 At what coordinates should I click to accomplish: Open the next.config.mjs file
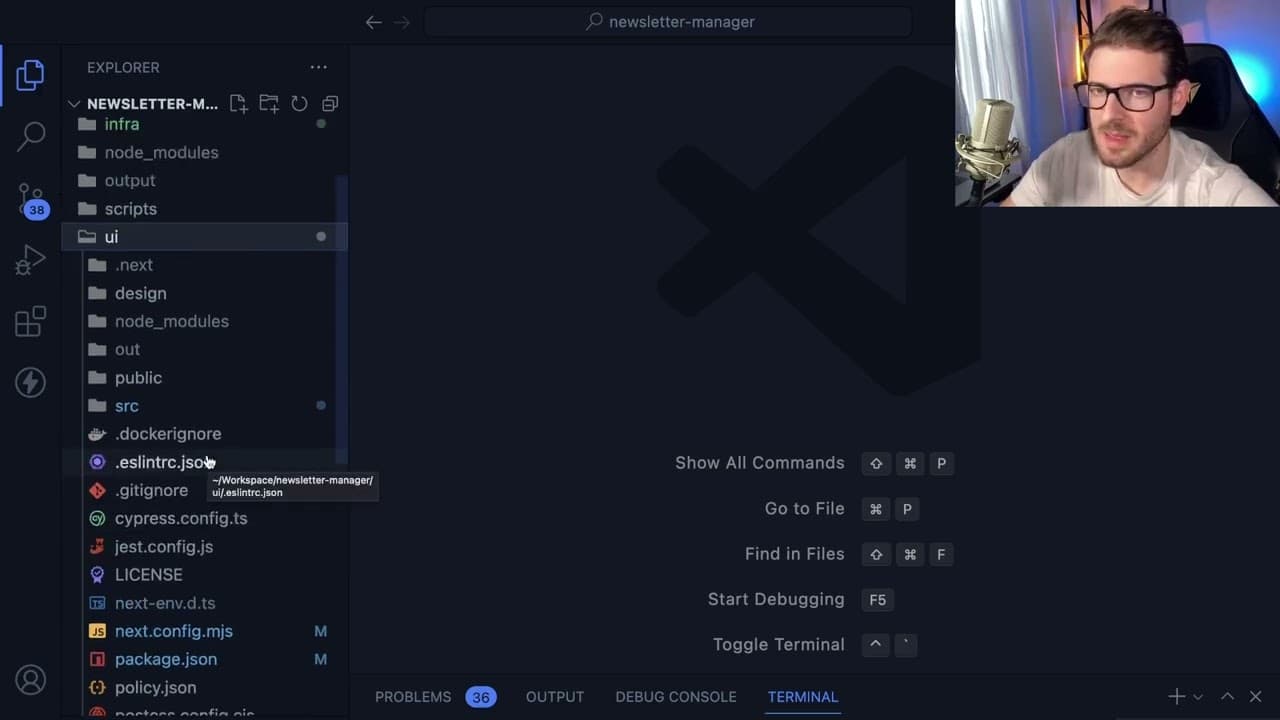click(x=204, y=631)
